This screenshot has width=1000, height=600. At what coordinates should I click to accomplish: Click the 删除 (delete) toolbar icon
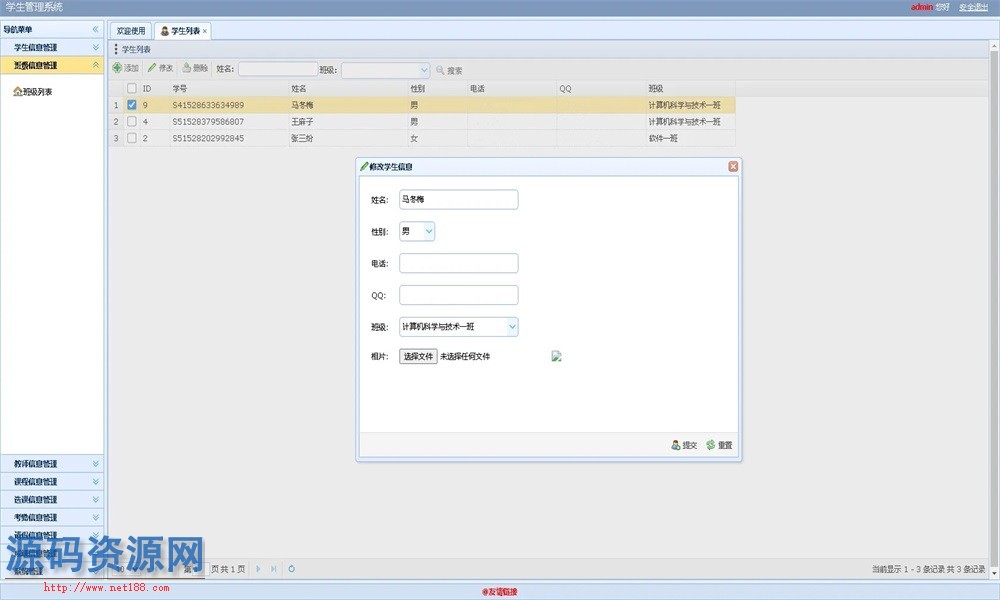pyautogui.click(x=187, y=69)
